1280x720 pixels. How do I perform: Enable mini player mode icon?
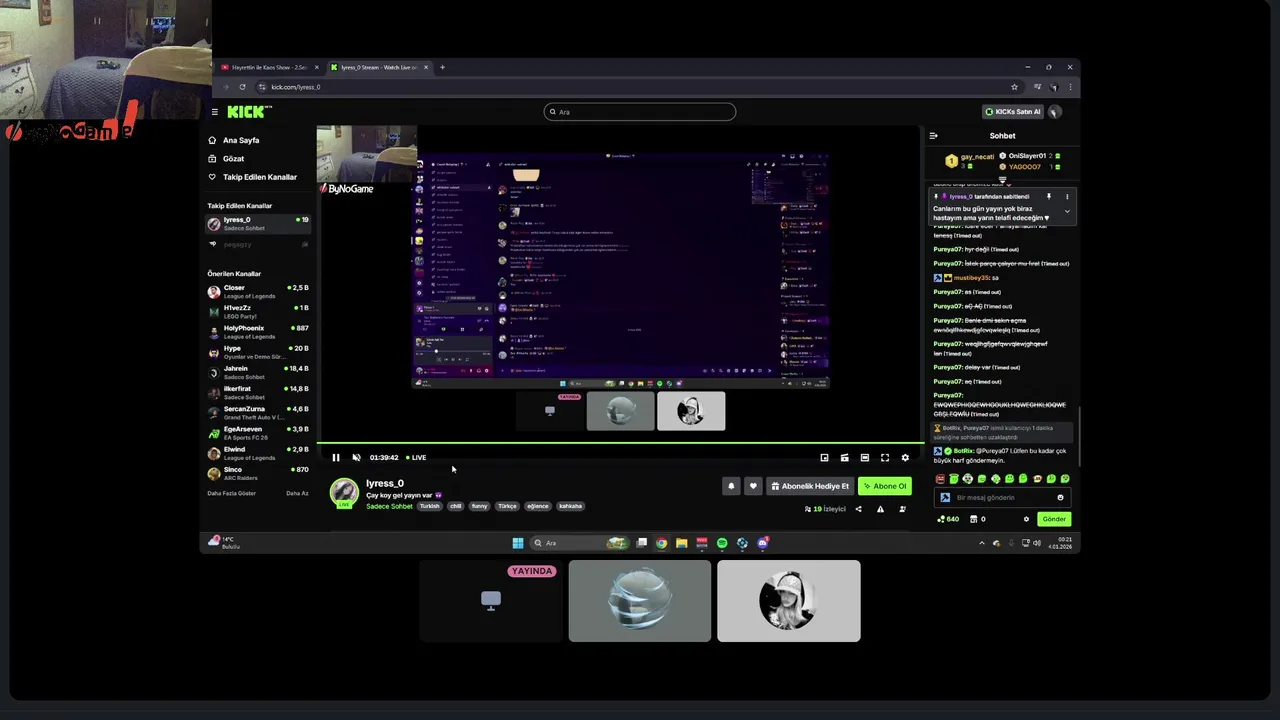coord(824,458)
